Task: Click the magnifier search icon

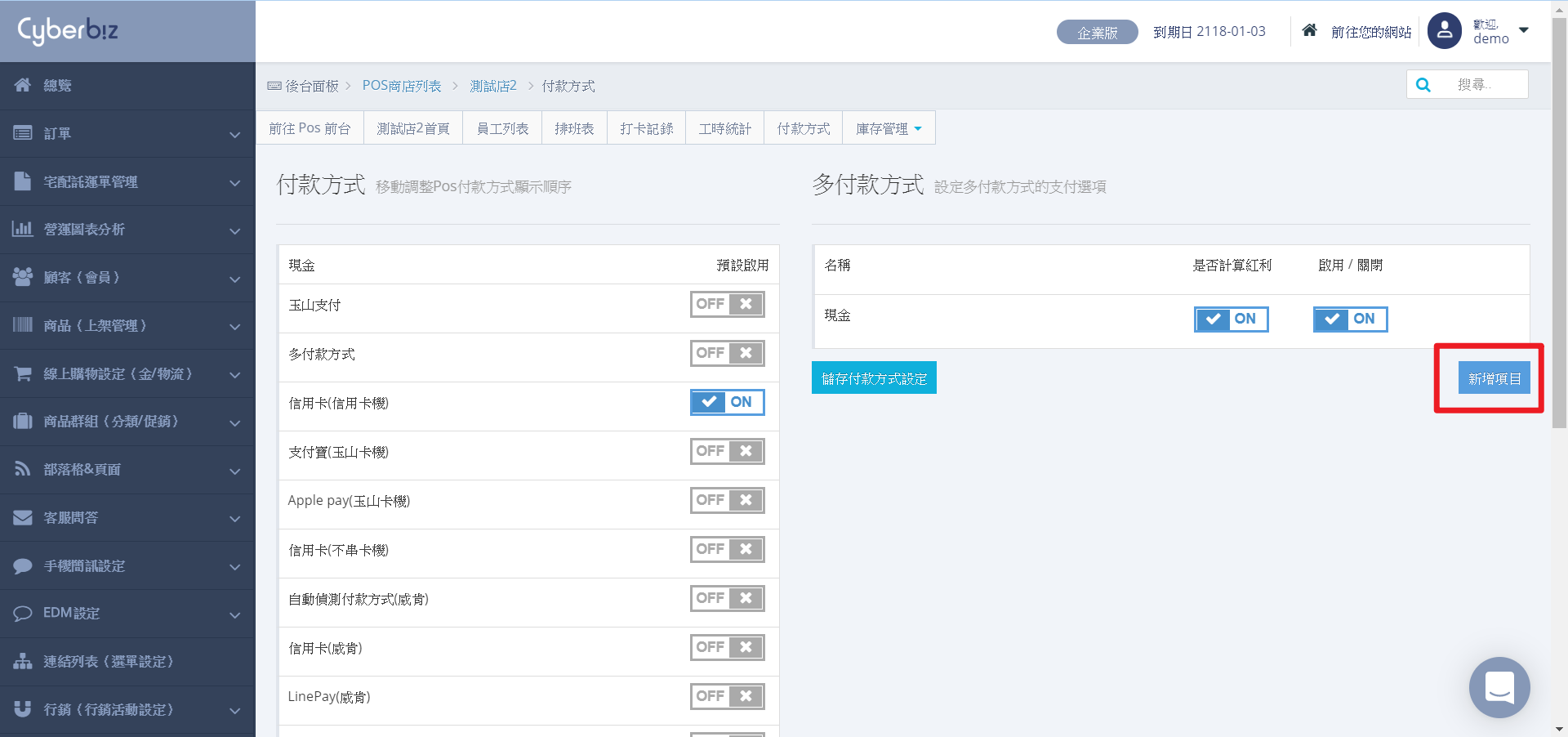Action: pyautogui.click(x=1423, y=85)
